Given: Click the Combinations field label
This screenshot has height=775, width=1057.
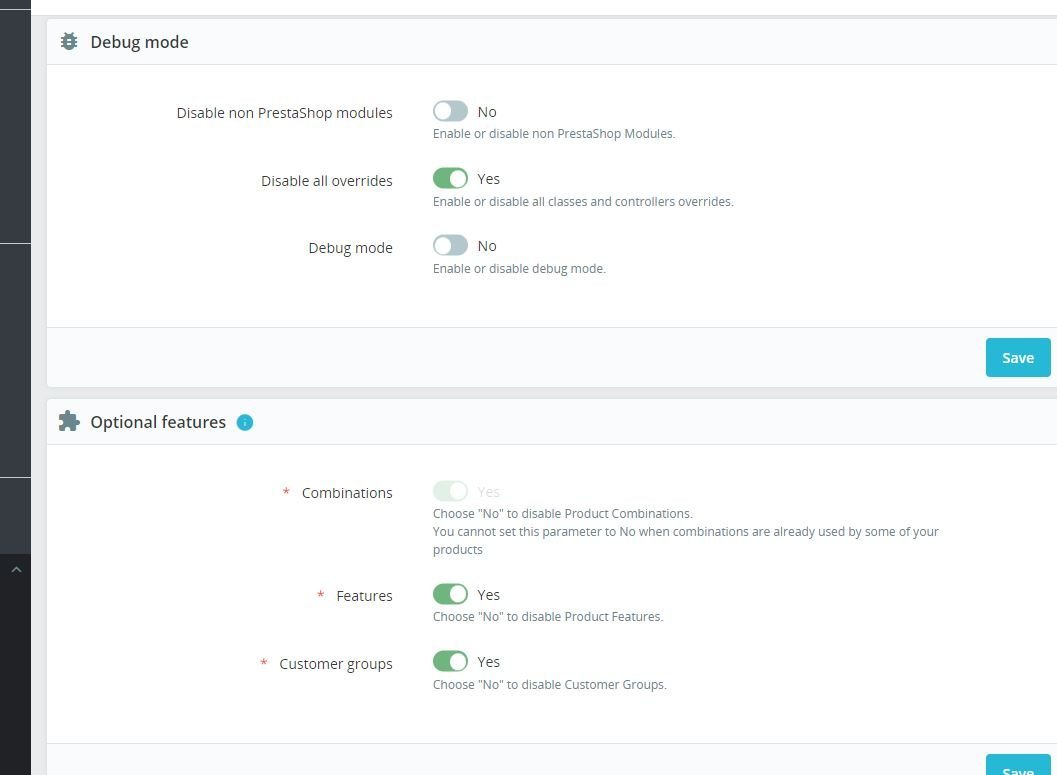Looking at the screenshot, I should click(346, 493).
